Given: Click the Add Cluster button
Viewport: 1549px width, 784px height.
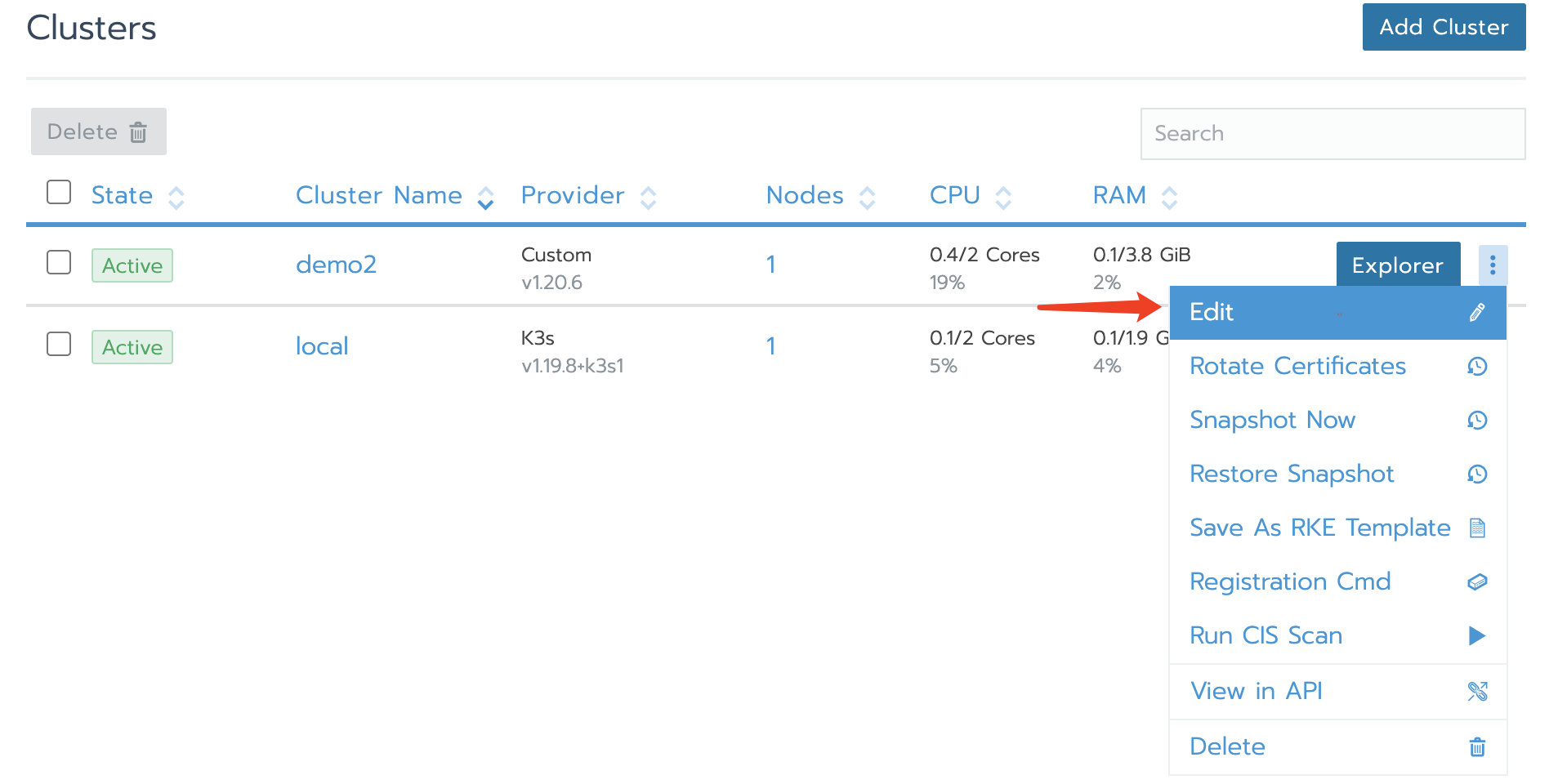Looking at the screenshot, I should (1443, 27).
